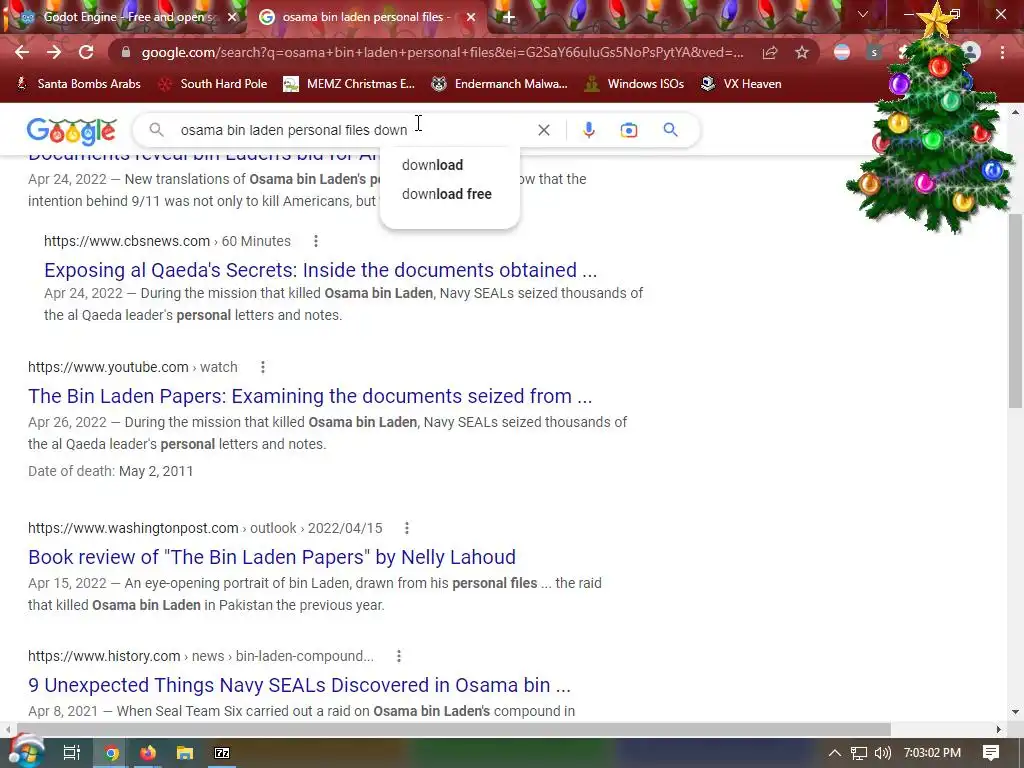Open 'Exposing al Qaeda's Secrets' result

(321, 270)
